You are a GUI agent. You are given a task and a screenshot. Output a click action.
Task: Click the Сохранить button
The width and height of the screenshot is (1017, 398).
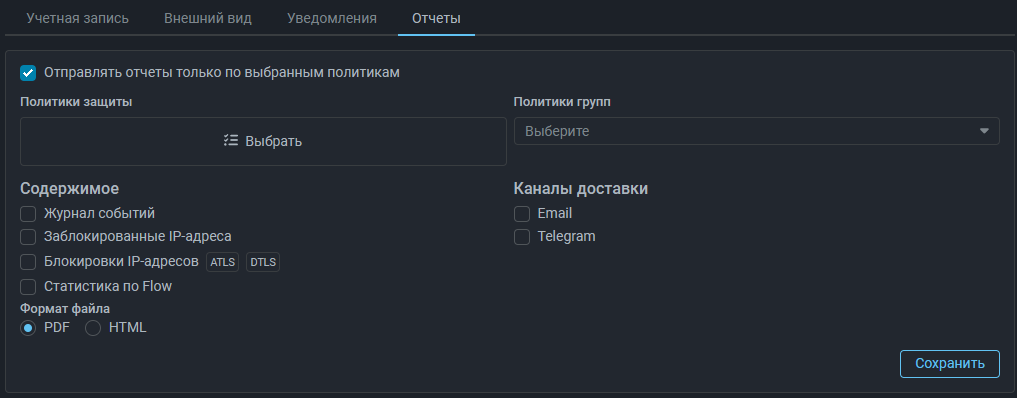pos(950,364)
